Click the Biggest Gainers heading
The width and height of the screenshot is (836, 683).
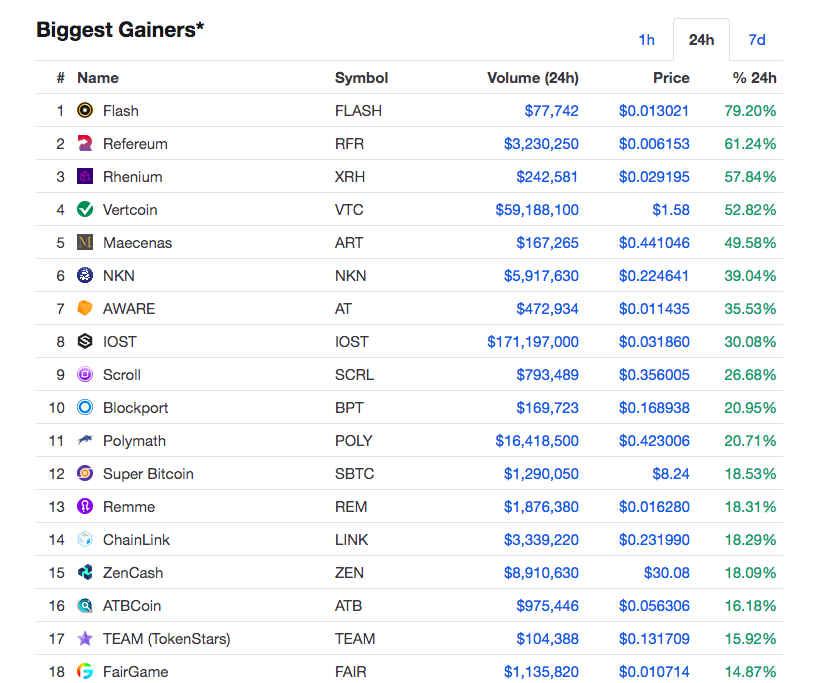[x=120, y=30]
